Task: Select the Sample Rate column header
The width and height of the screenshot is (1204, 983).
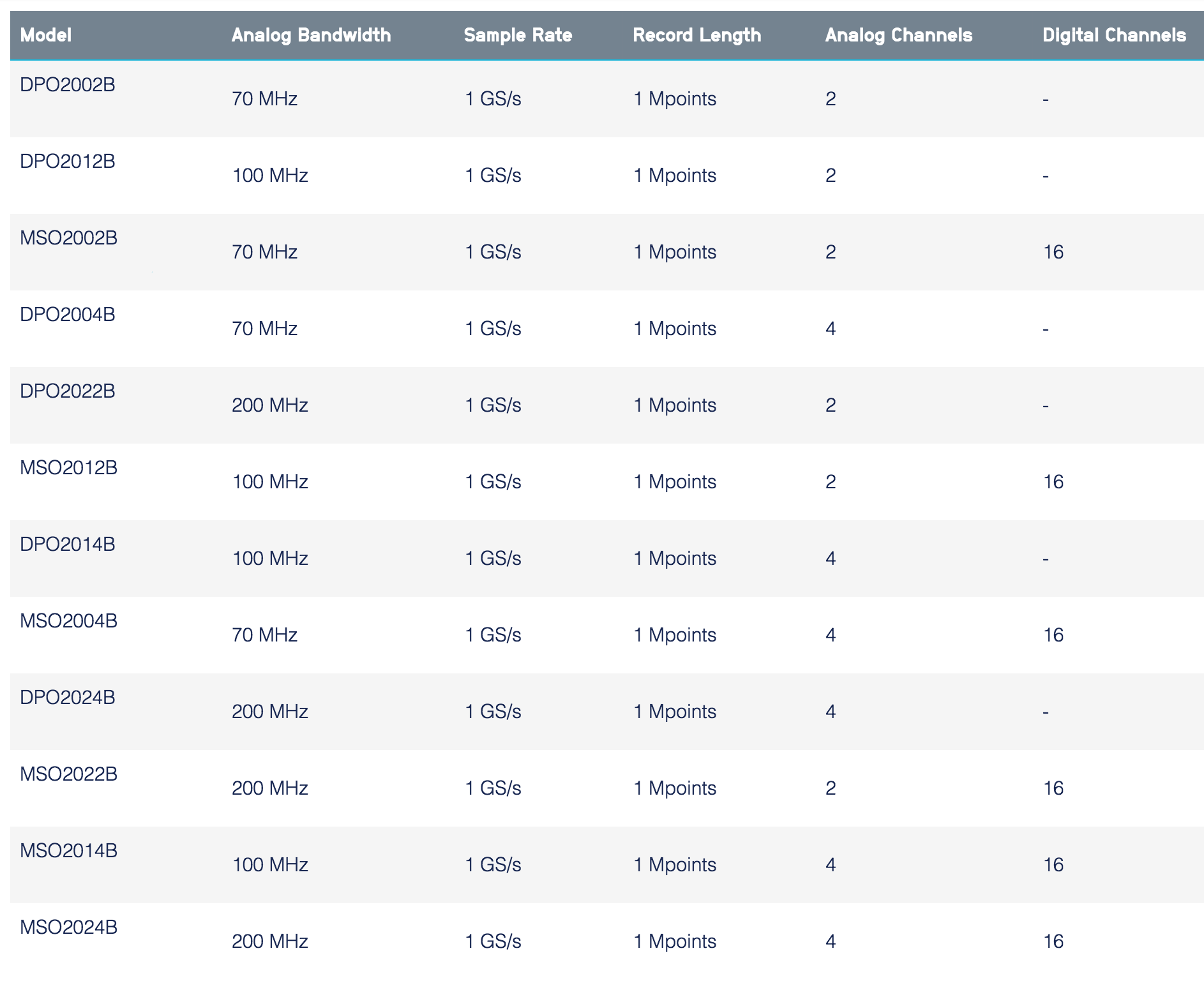Action: coord(518,35)
